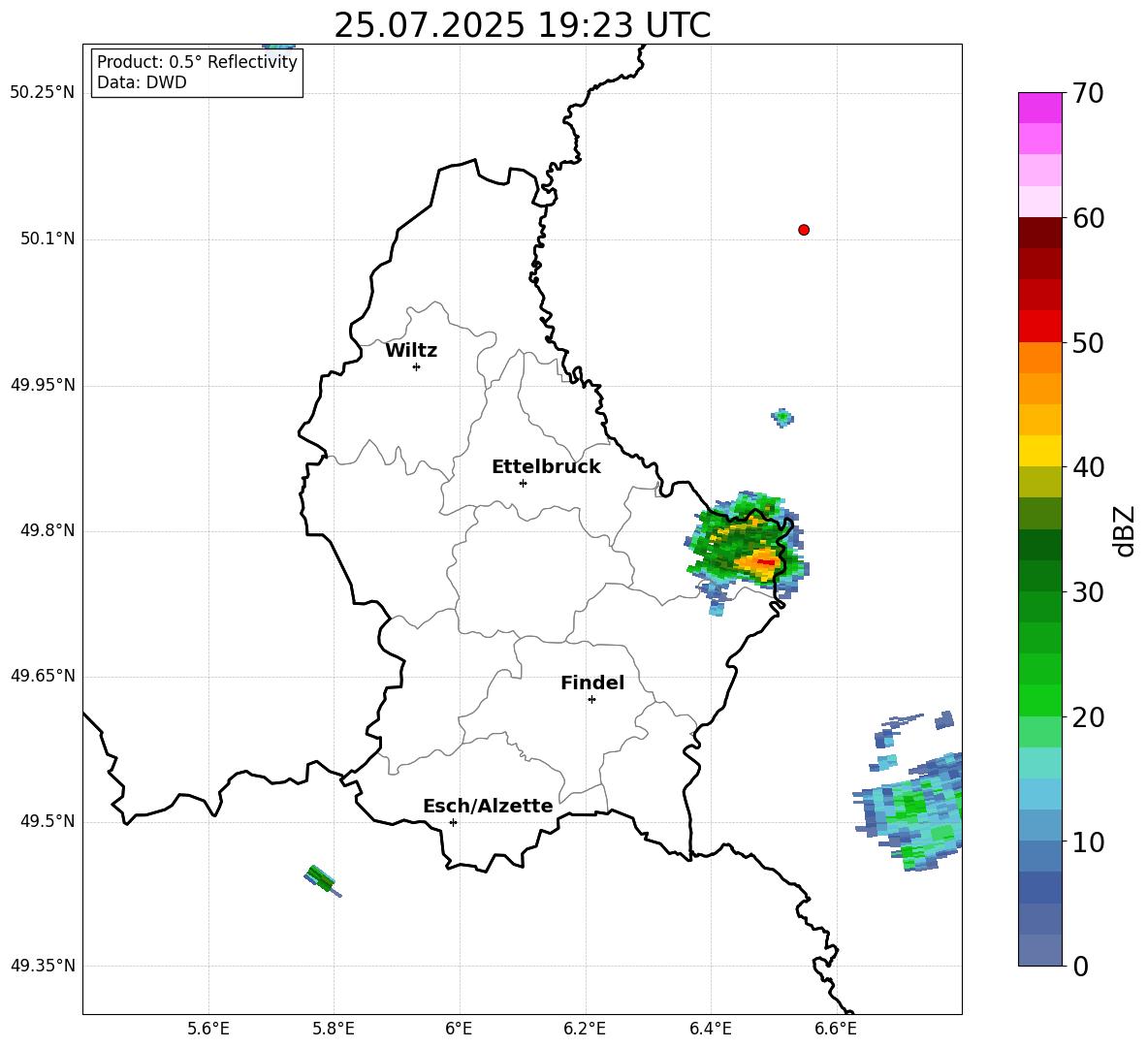This screenshot has height=1048, width=1148.
Task: Click the latitude label '49.35°N'
Action: (42, 966)
